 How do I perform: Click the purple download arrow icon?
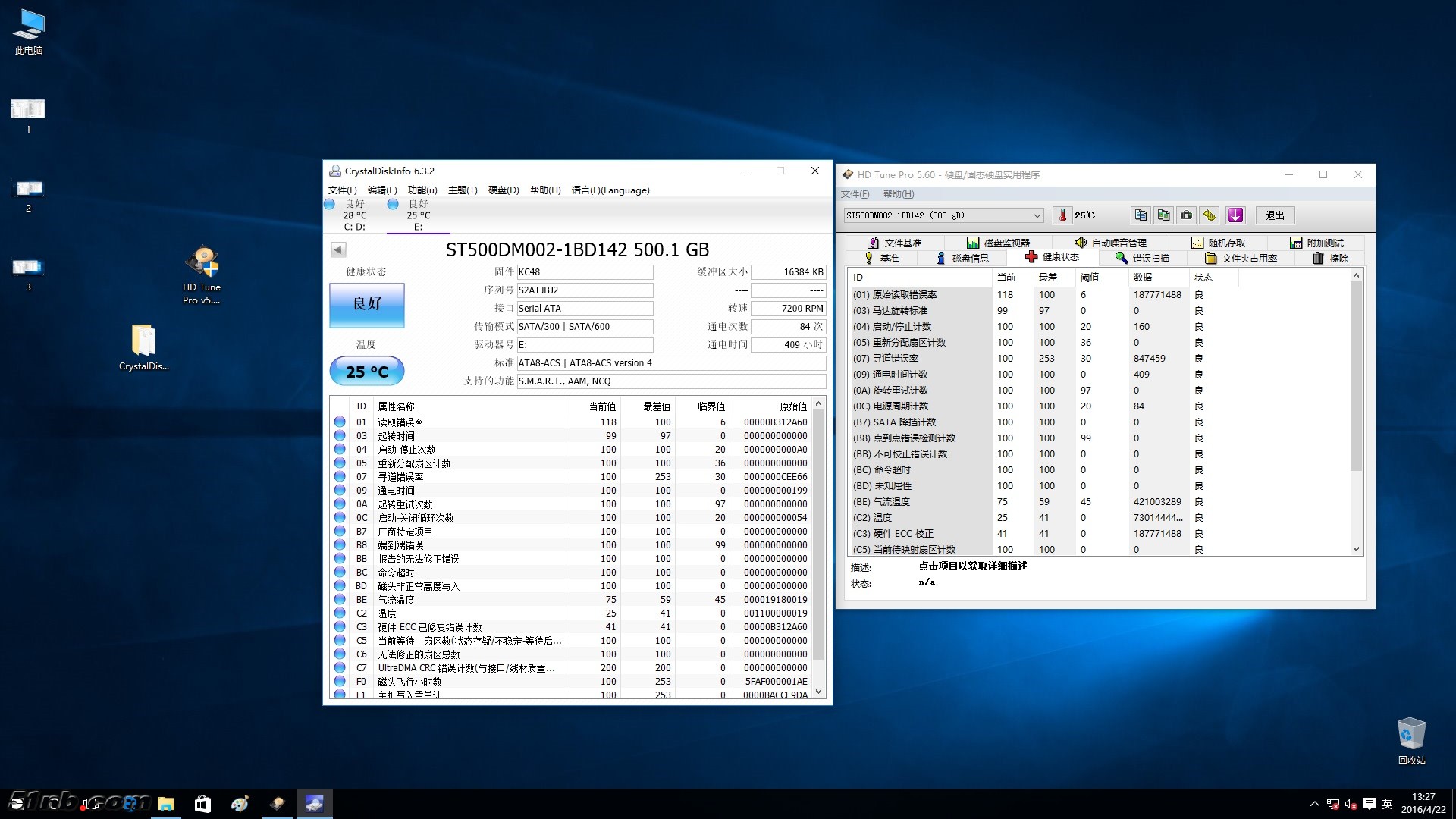[x=1235, y=215]
